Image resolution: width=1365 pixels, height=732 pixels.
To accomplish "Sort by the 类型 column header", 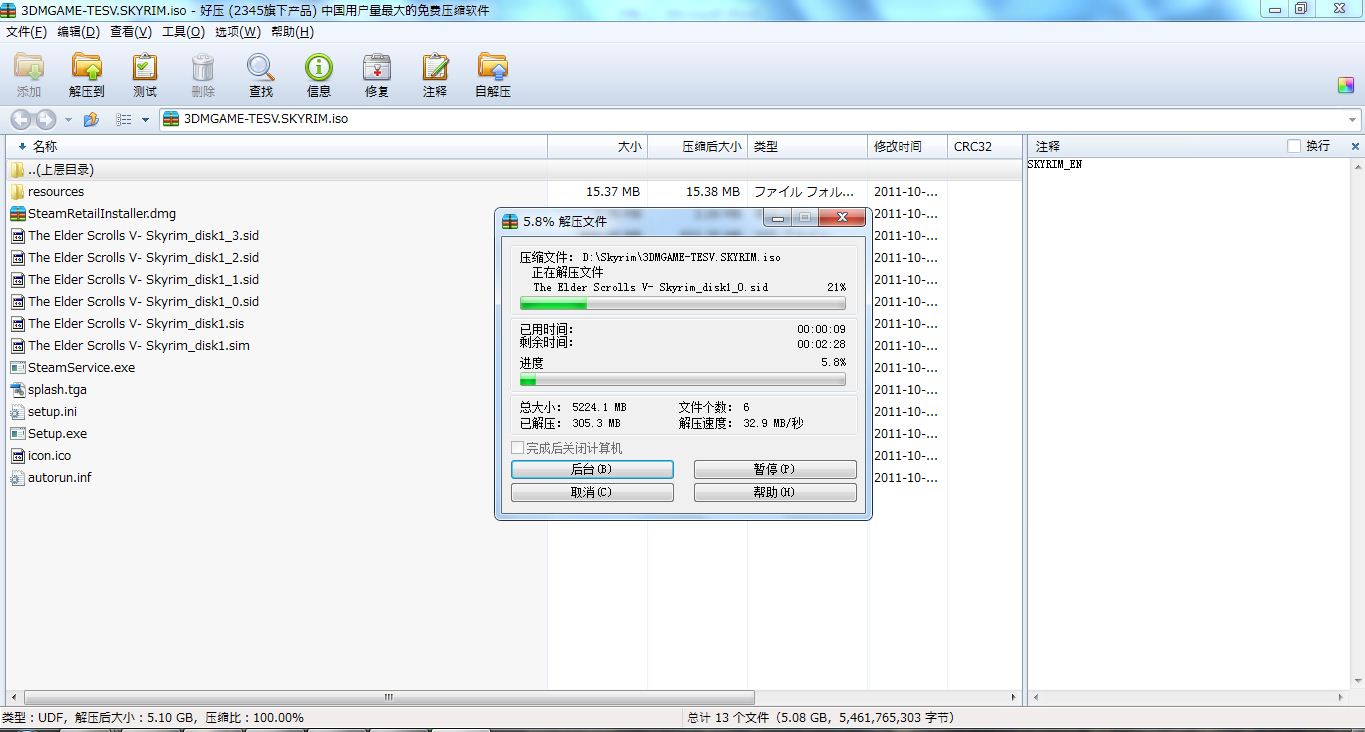I will pos(808,146).
